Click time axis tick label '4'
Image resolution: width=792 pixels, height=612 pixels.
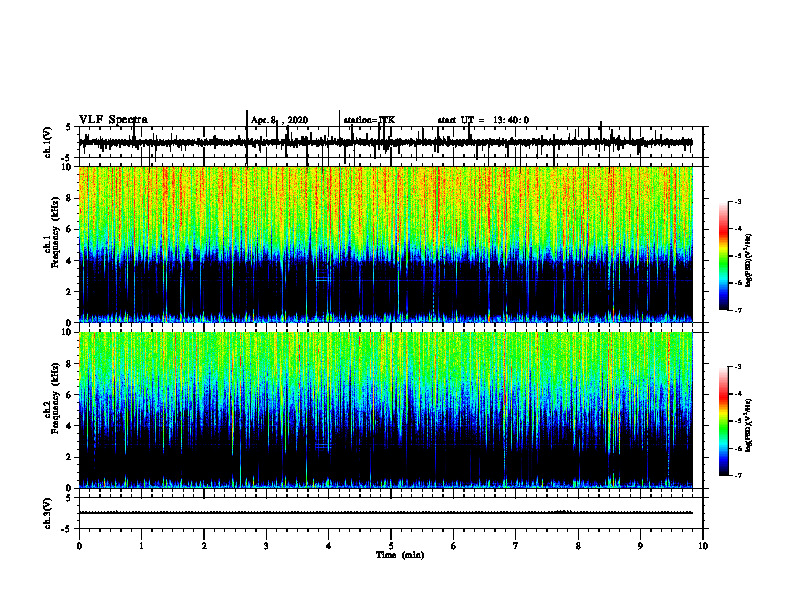(x=329, y=546)
